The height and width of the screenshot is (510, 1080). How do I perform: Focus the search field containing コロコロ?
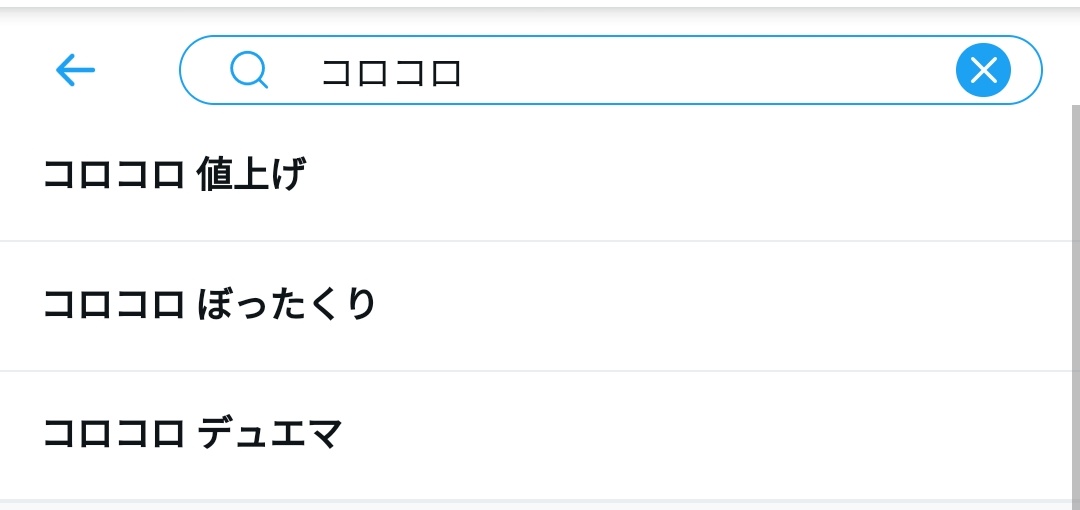pos(600,70)
